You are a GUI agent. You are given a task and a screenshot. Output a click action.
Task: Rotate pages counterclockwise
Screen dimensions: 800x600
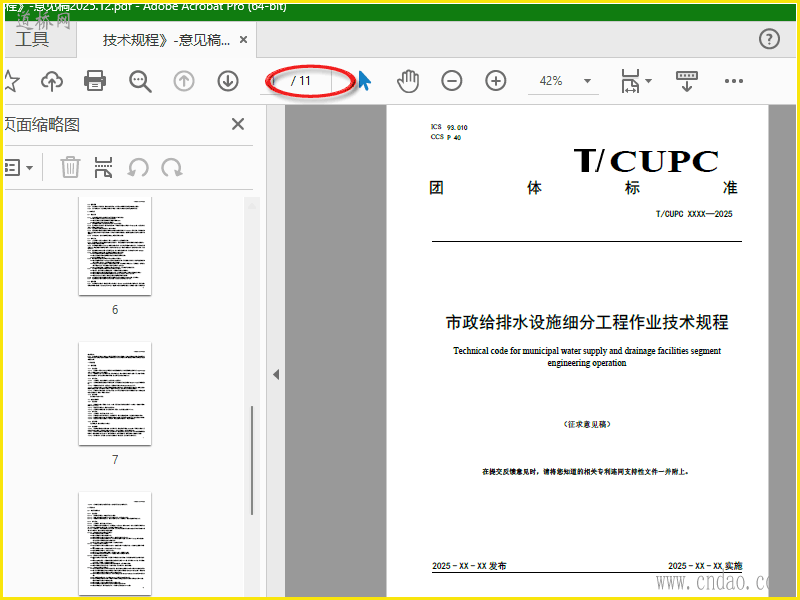(138, 167)
